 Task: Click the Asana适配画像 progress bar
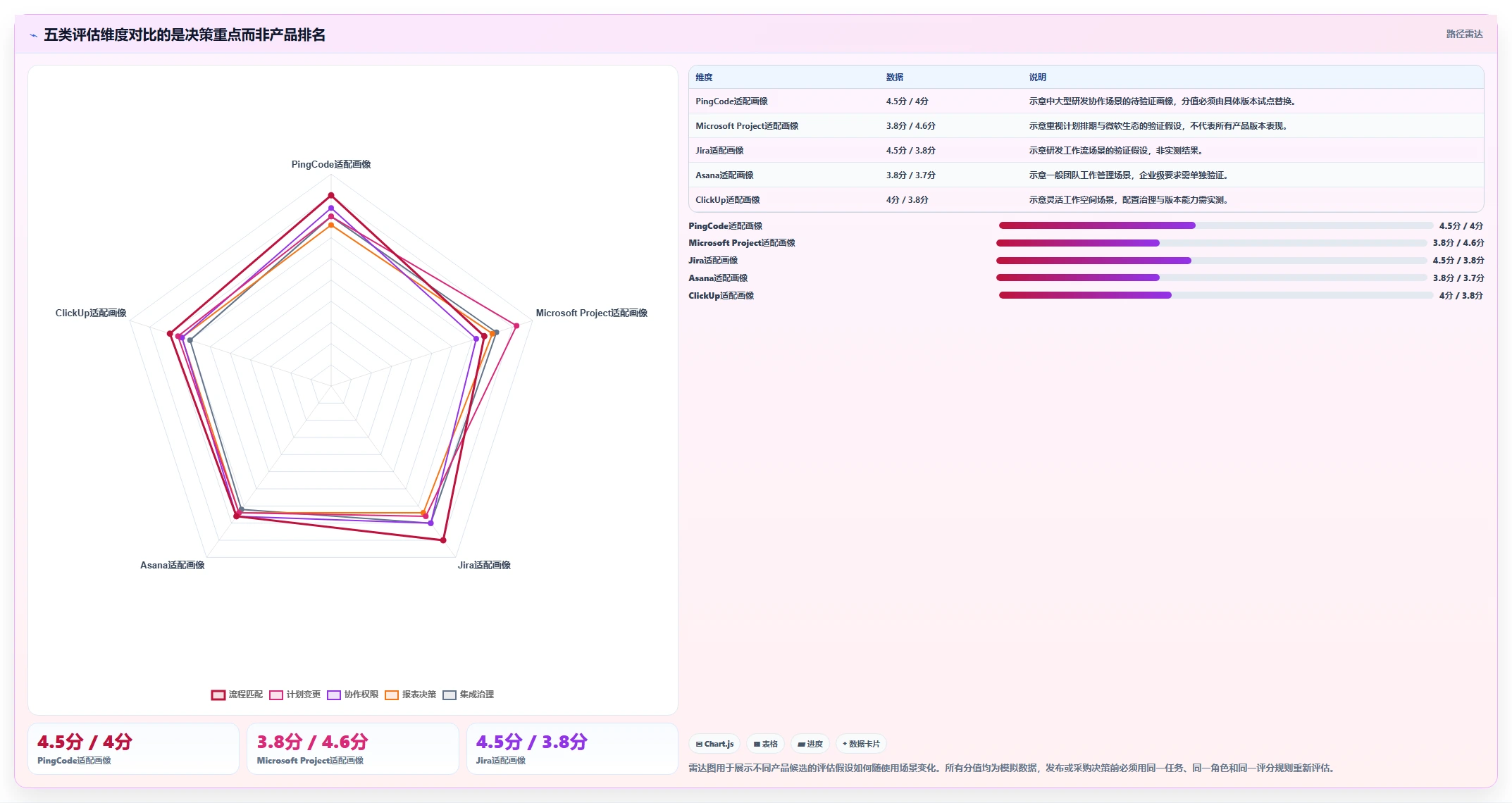1211,278
